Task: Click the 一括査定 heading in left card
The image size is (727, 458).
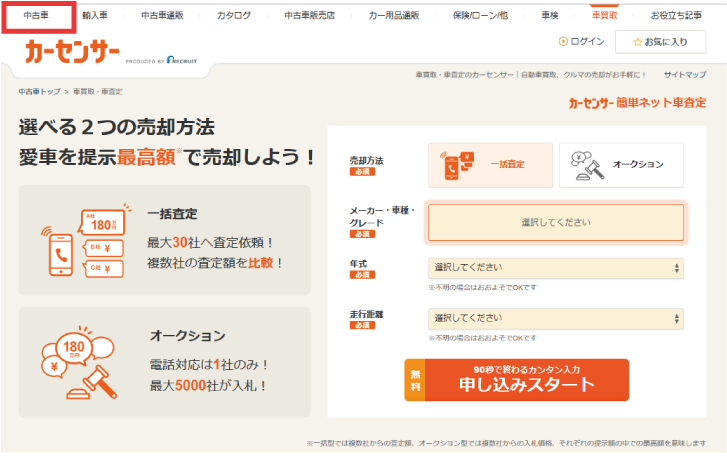Action: coord(172,214)
